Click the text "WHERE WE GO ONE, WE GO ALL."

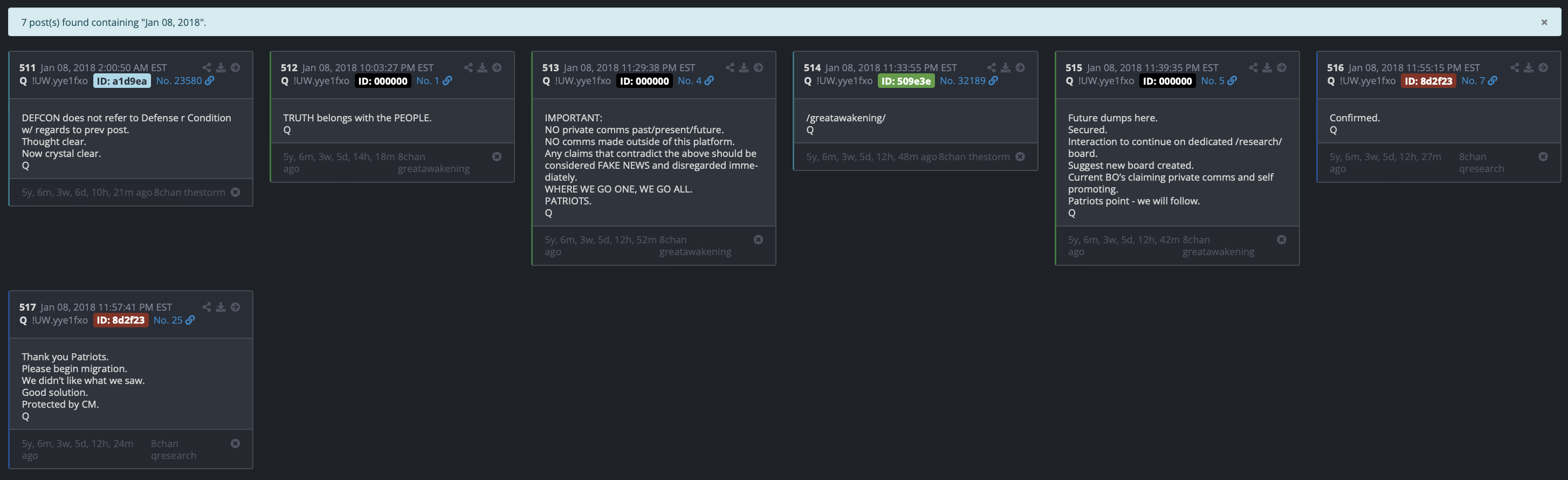[618, 189]
